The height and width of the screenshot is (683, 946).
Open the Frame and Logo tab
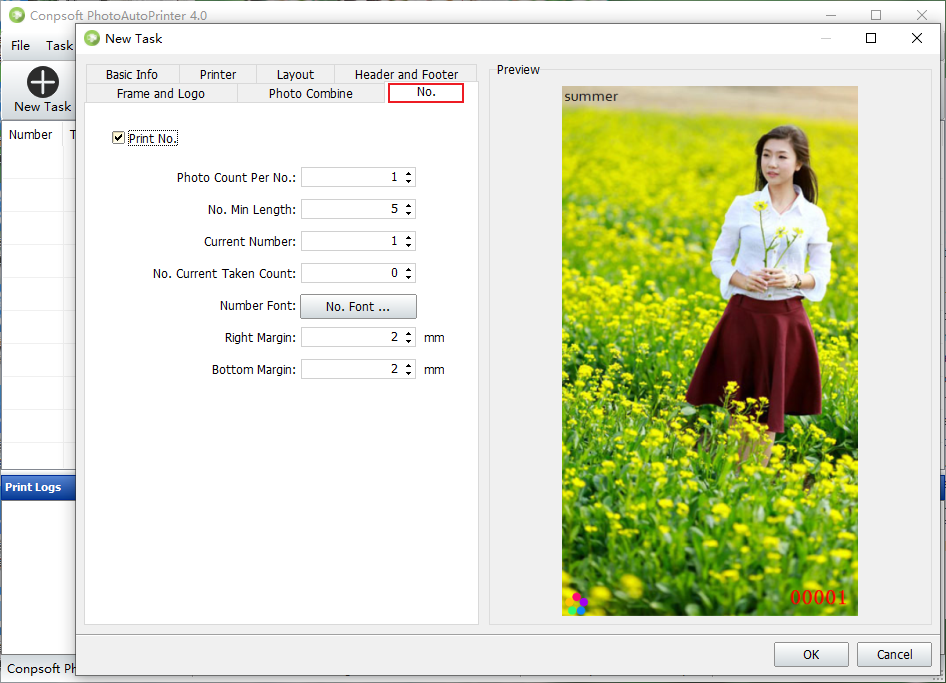[161, 94]
